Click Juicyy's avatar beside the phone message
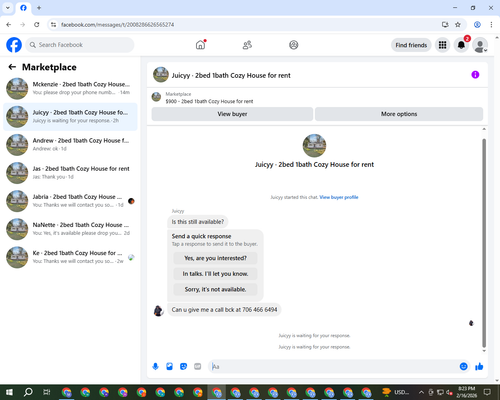Viewport: 500px width, 400px height. 158,310
